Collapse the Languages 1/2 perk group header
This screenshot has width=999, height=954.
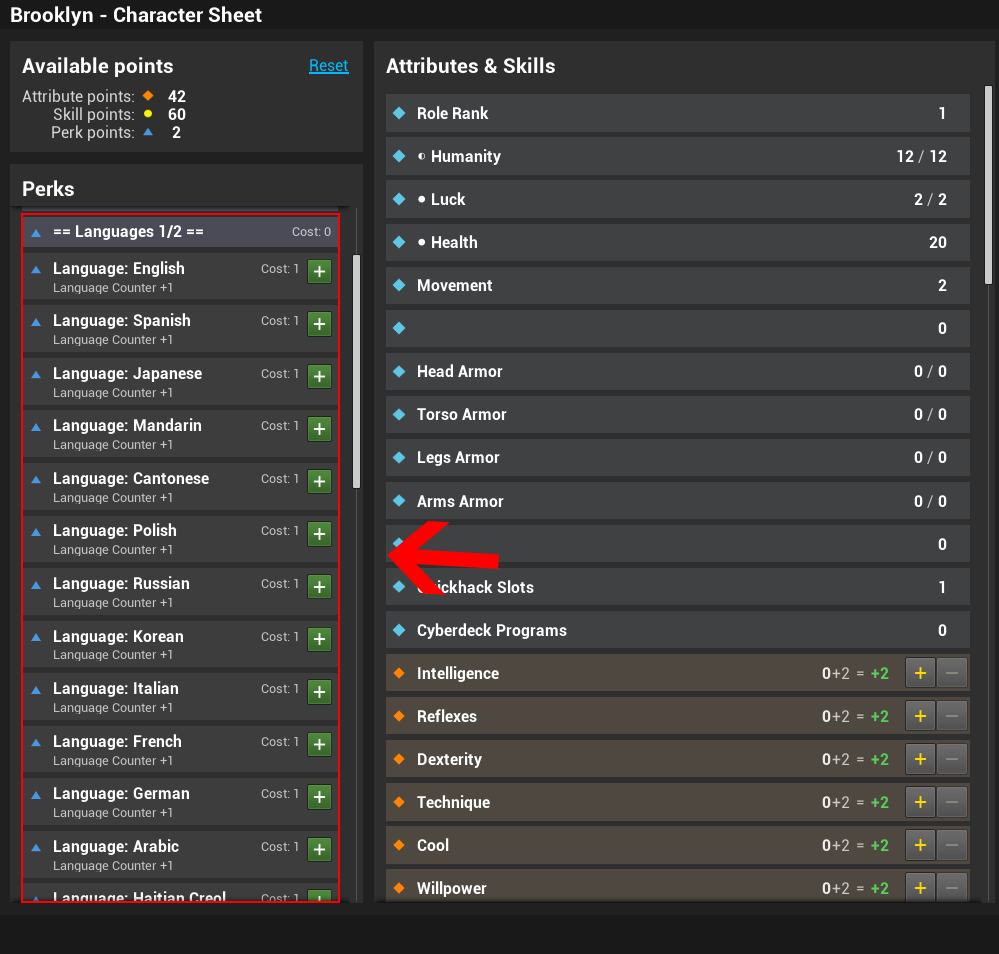tap(180, 232)
